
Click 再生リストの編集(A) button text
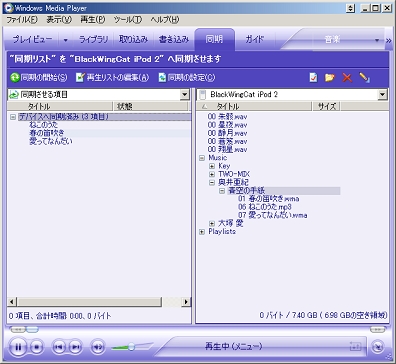point(118,78)
